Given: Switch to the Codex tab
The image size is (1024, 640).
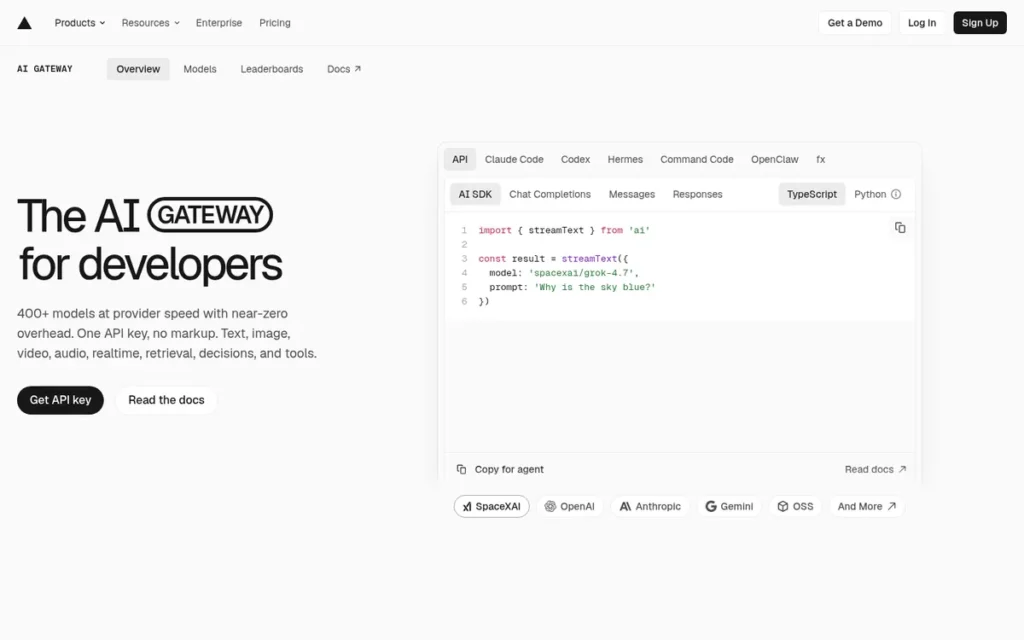Looking at the screenshot, I should (575, 159).
